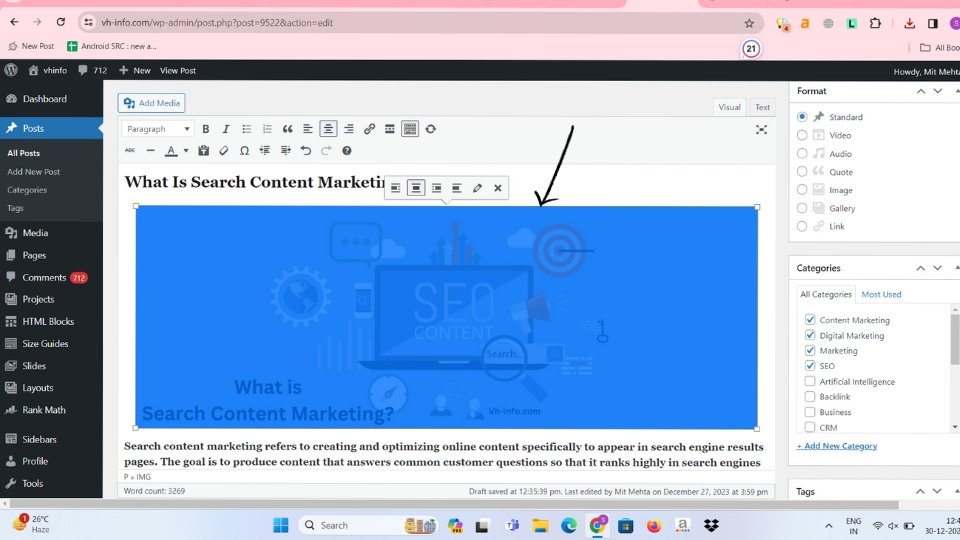This screenshot has height=540, width=960.
Task: Set image alignment to none
Action: point(457,188)
